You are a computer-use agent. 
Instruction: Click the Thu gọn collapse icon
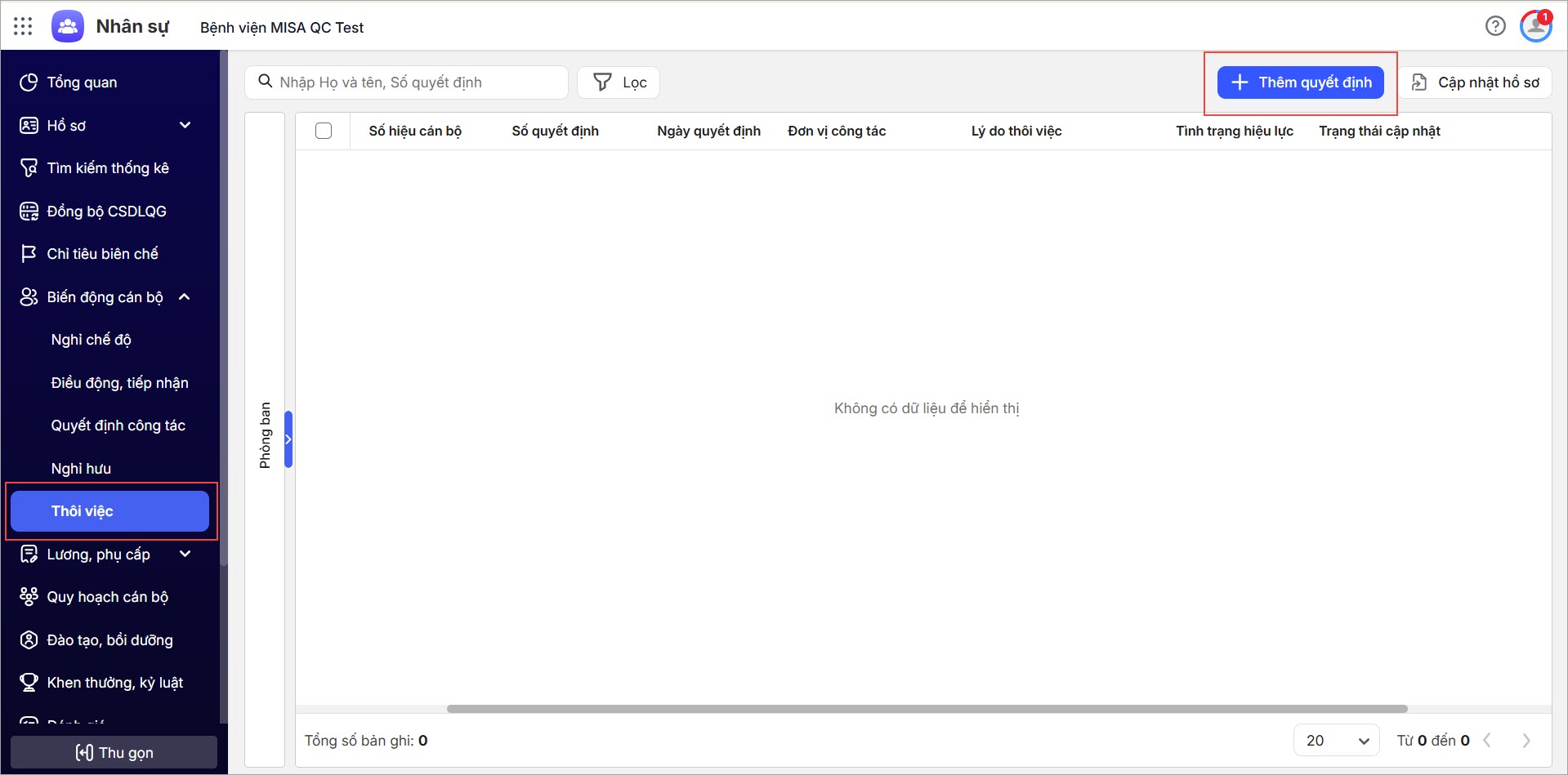pyautogui.click(x=84, y=753)
